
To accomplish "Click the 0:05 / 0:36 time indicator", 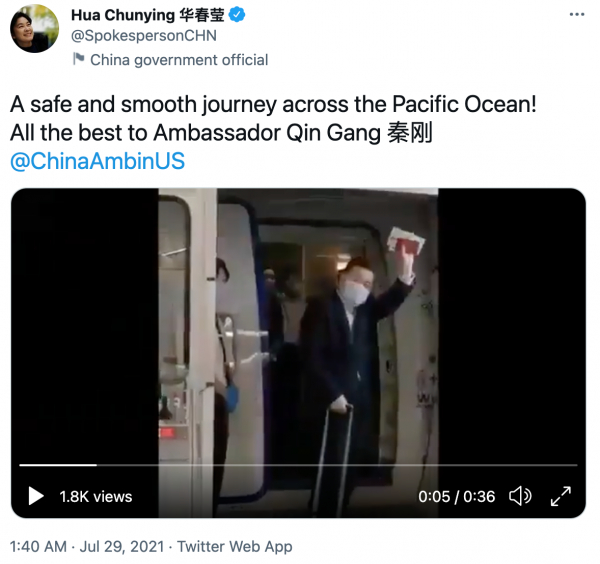I will (458, 496).
